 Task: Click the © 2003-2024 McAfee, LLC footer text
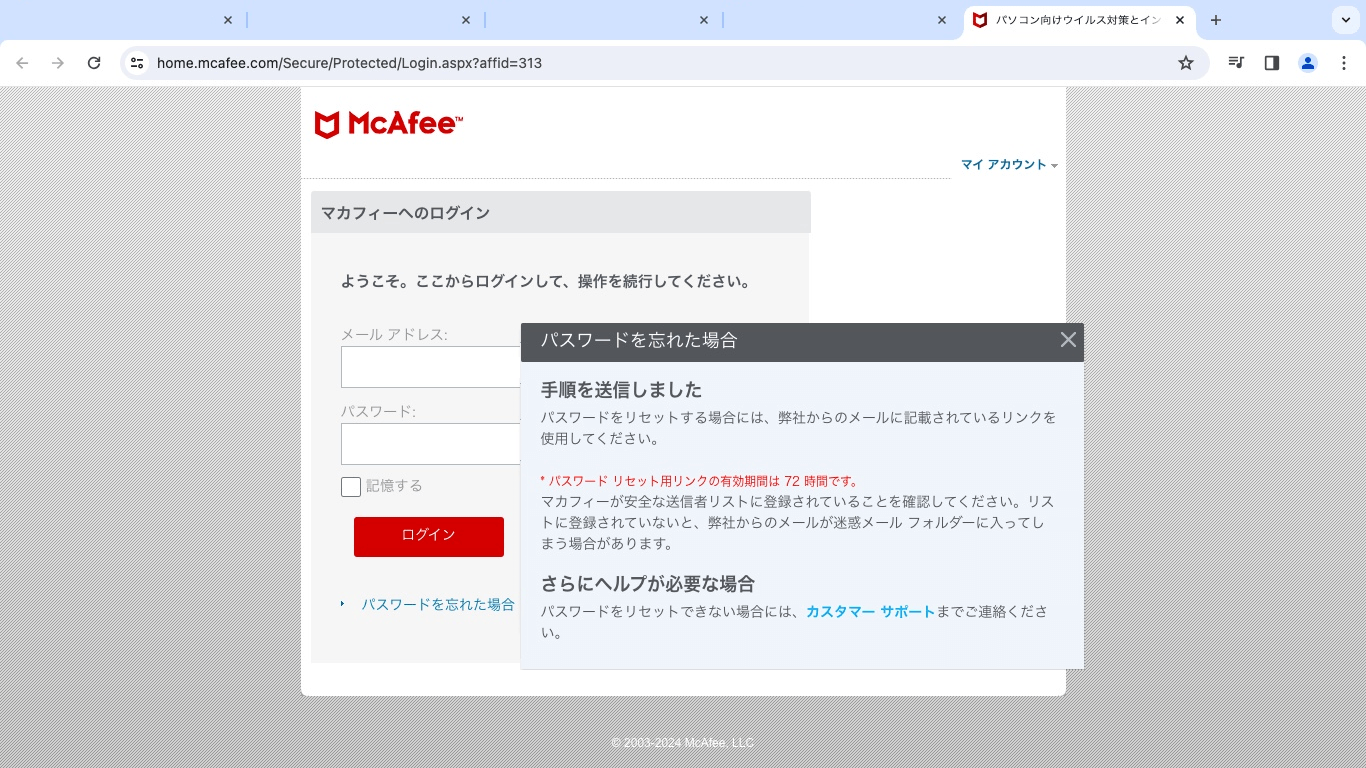683,743
